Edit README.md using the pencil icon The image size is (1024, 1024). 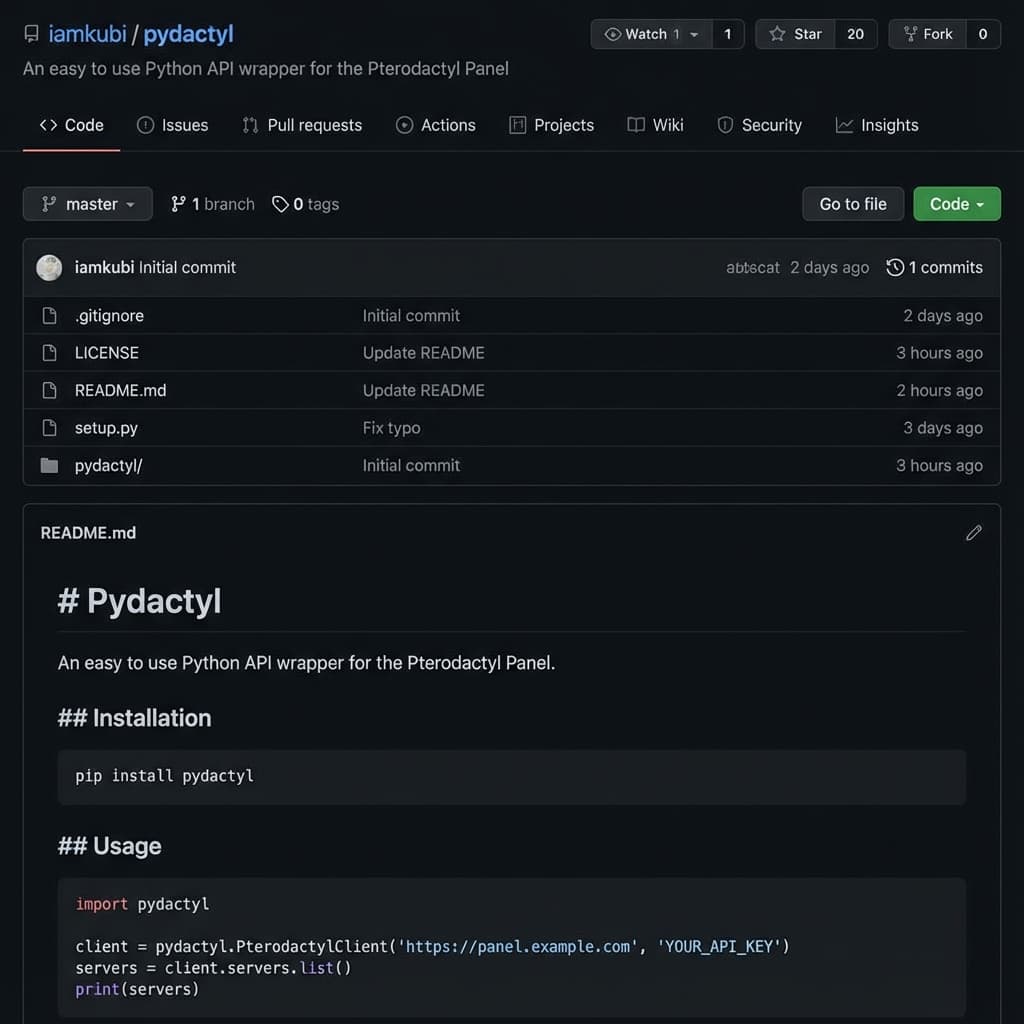click(x=973, y=533)
